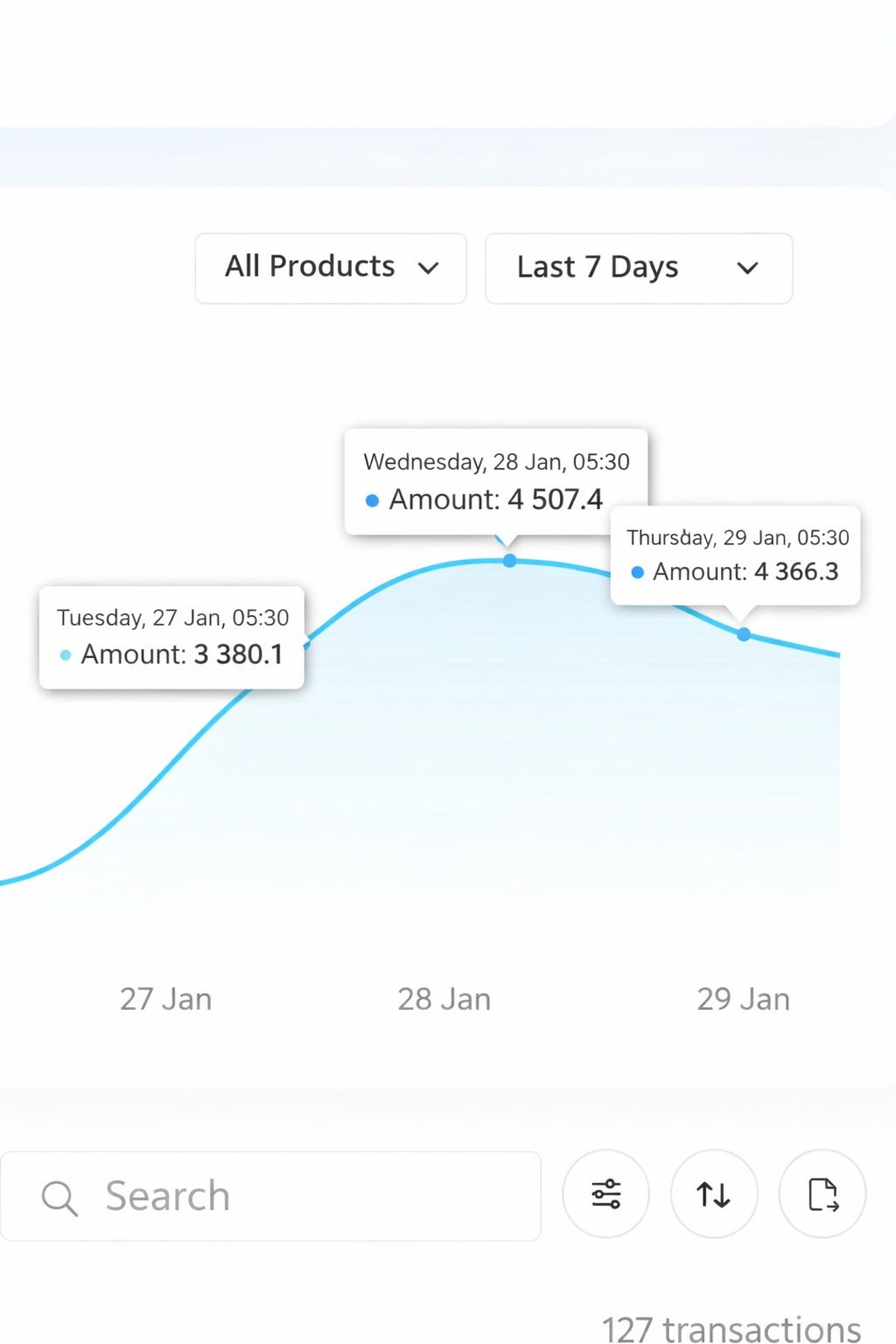
Task: Open the Last 7 Days dropdown
Action: point(638,268)
